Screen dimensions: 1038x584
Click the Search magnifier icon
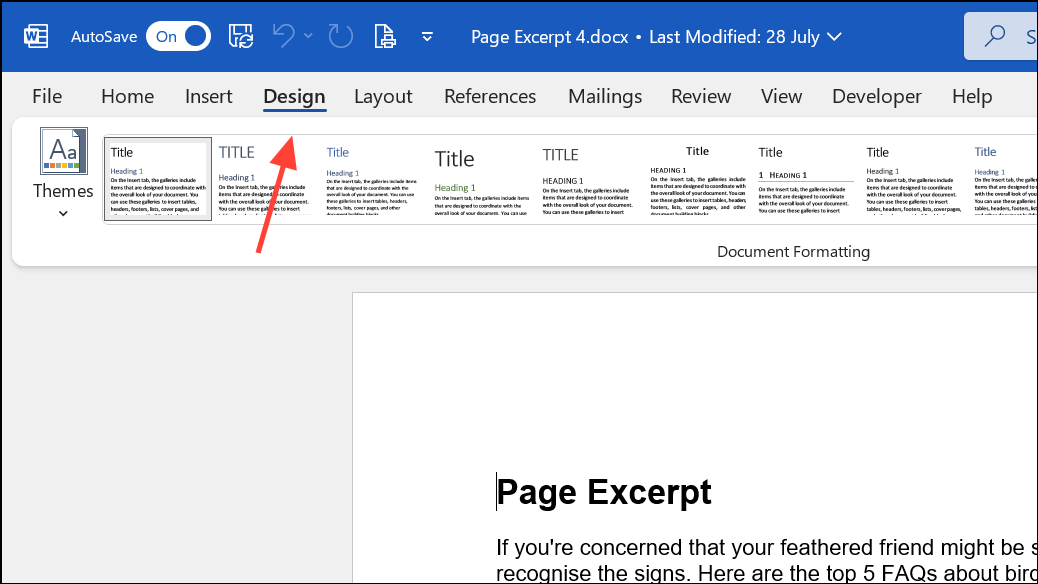[997, 35]
